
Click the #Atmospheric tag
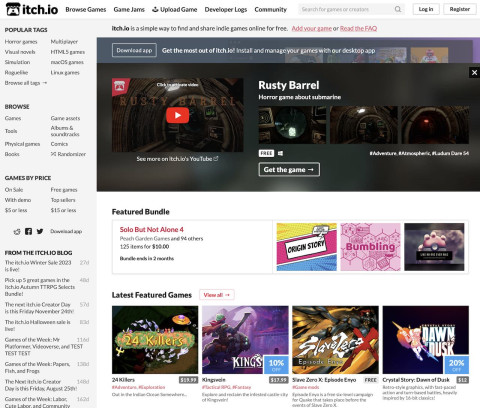click(414, 153)
